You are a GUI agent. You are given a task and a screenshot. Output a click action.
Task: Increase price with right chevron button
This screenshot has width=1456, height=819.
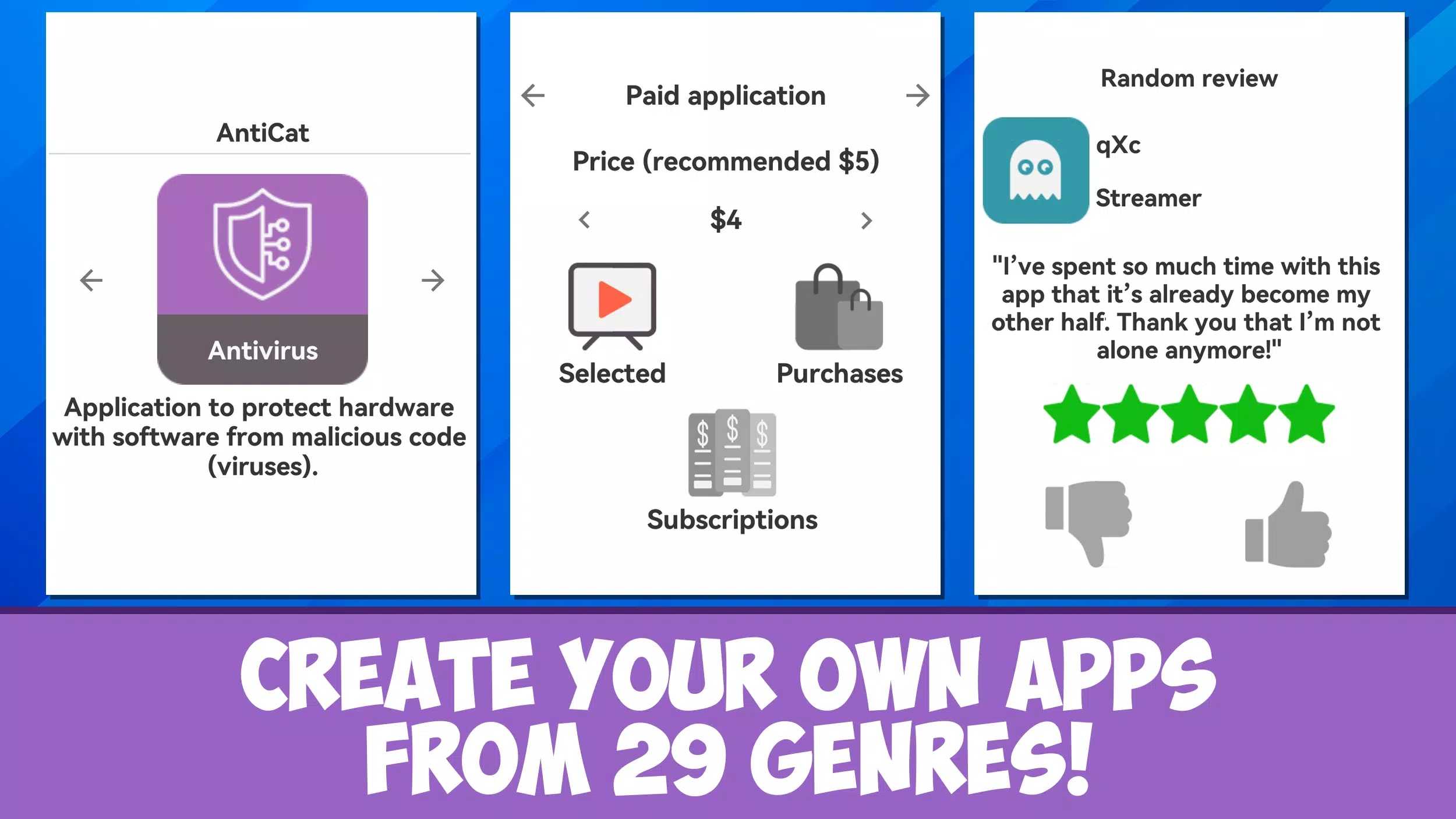pyautogui.click(x=866, y=220)
